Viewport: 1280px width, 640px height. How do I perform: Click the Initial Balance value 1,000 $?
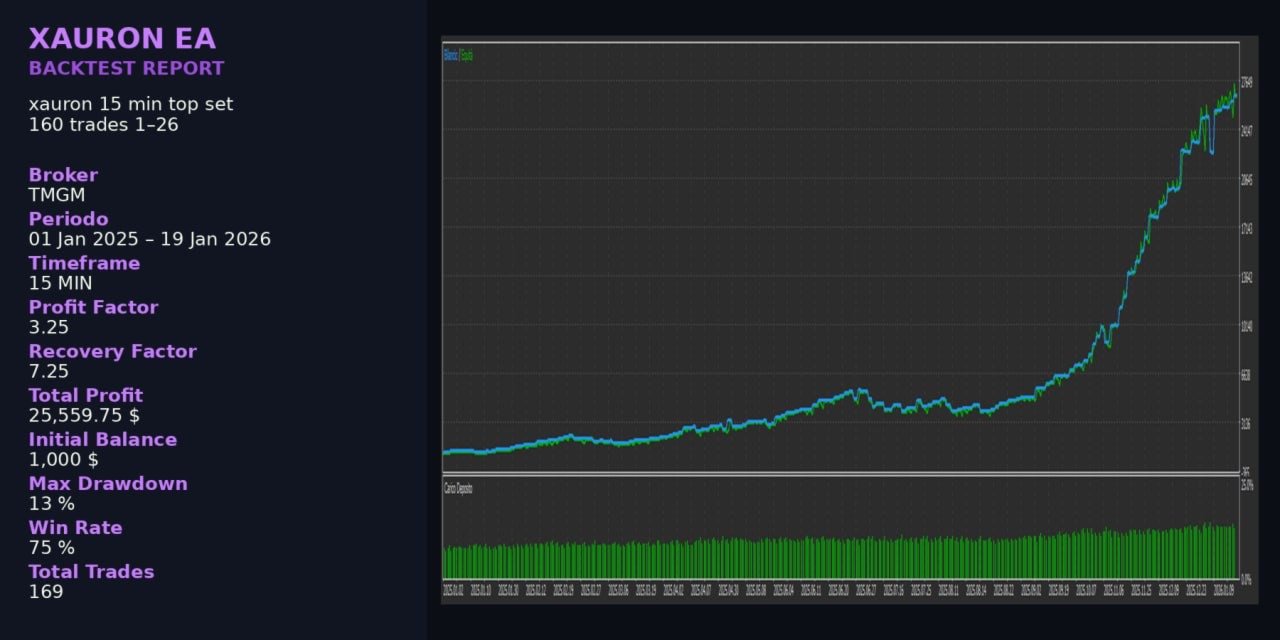pos(63,459)
